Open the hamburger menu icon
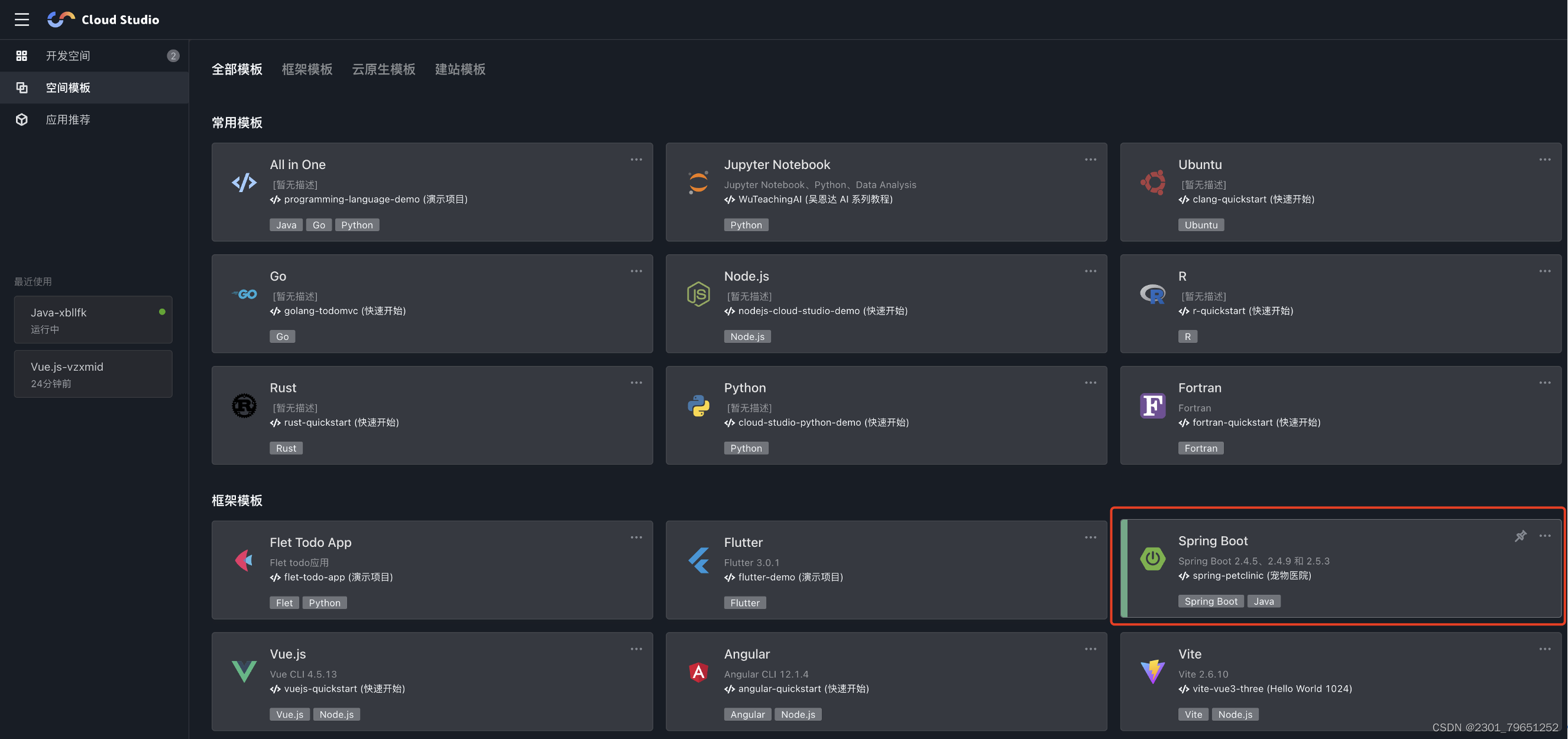The height and width of the screenshot is (739, 1568). (22, 20)
